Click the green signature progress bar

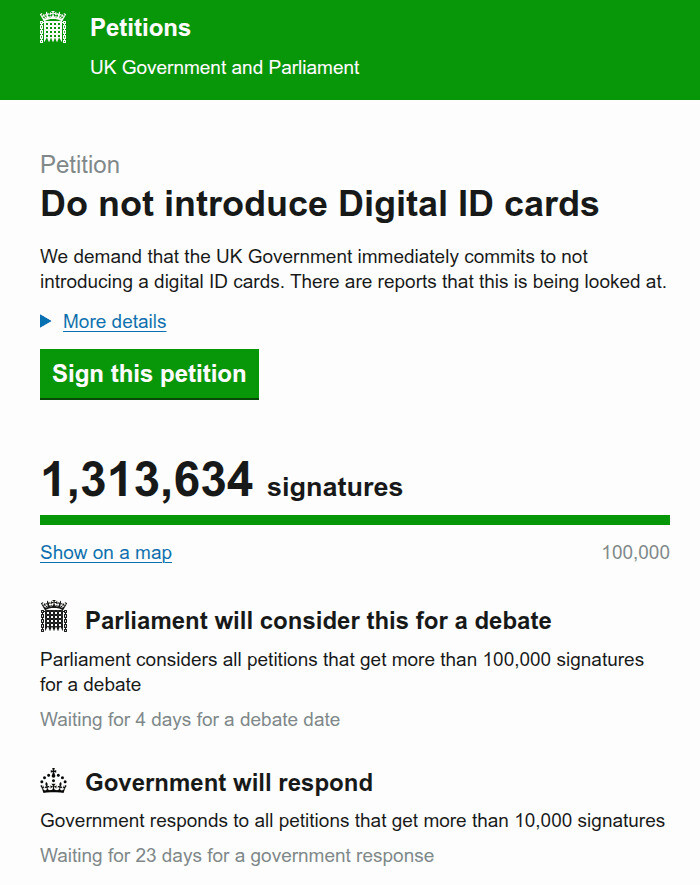pos(354,520)
